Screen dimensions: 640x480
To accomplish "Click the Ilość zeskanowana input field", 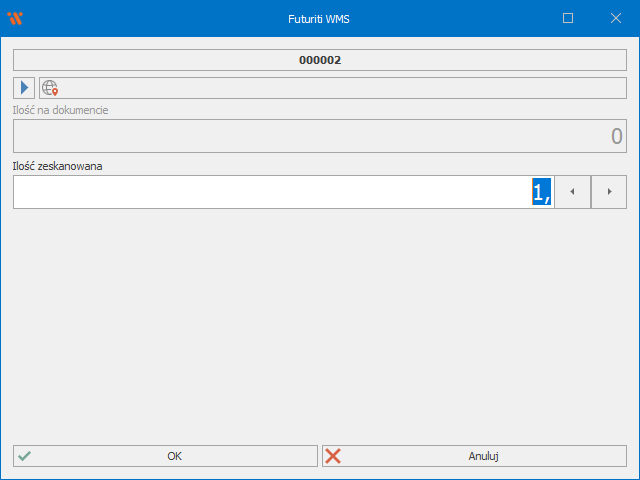I will [x=270, y=192].
